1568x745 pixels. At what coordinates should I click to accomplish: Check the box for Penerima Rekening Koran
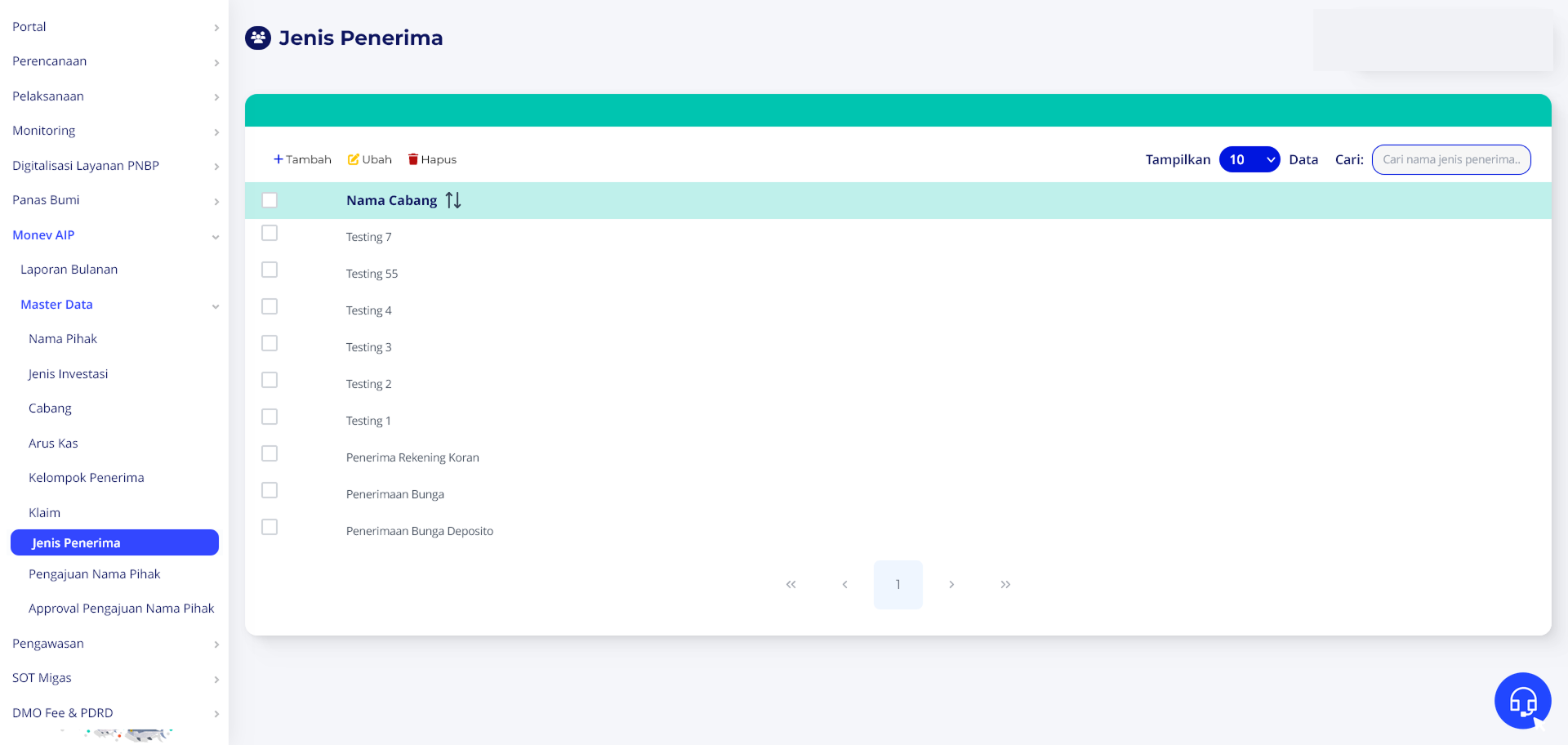click(x=269, y=453)
